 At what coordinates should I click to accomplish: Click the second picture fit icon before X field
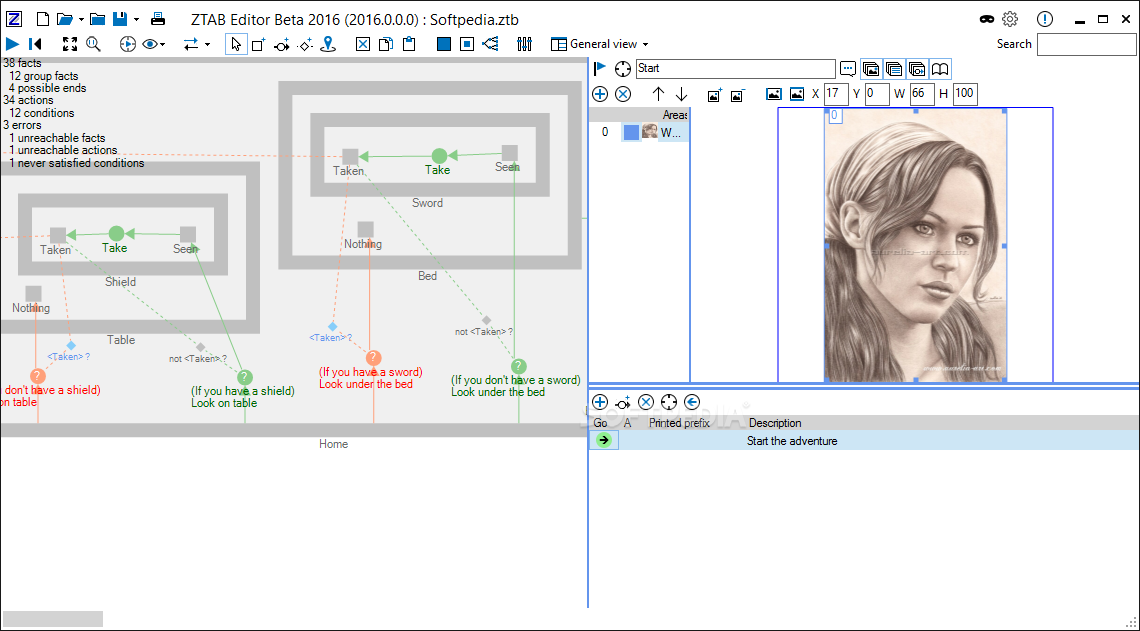[x=797, y=94]
